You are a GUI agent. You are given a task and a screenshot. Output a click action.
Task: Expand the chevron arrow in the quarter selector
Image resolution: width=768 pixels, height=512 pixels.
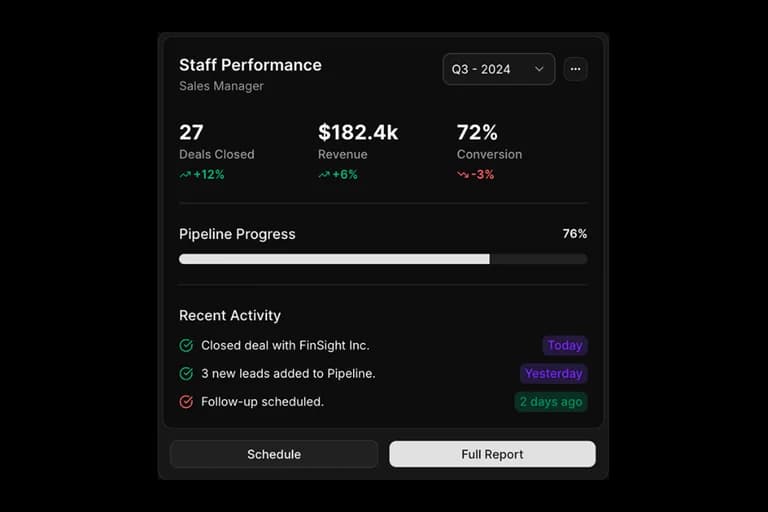[x=539, y=69]
